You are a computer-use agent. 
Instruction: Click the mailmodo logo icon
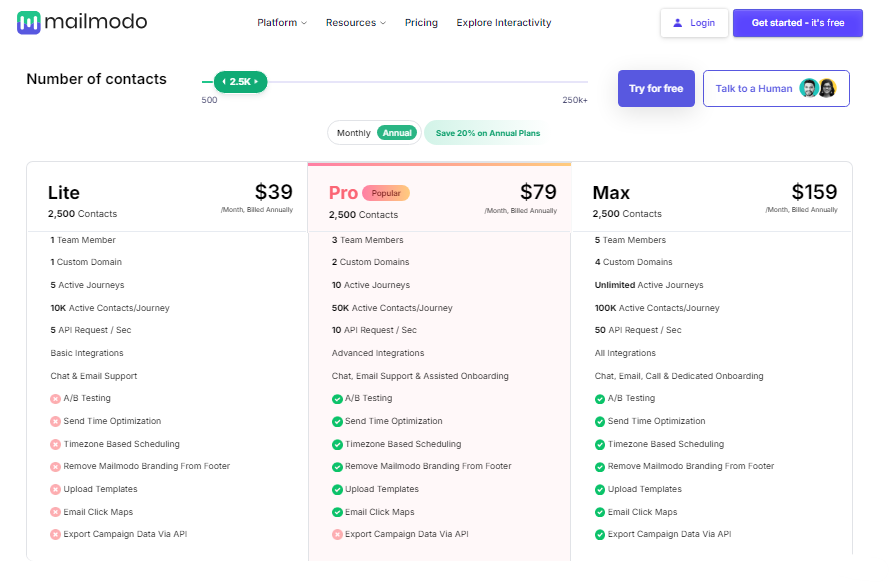pyautogui.click(x=28, y=23)
